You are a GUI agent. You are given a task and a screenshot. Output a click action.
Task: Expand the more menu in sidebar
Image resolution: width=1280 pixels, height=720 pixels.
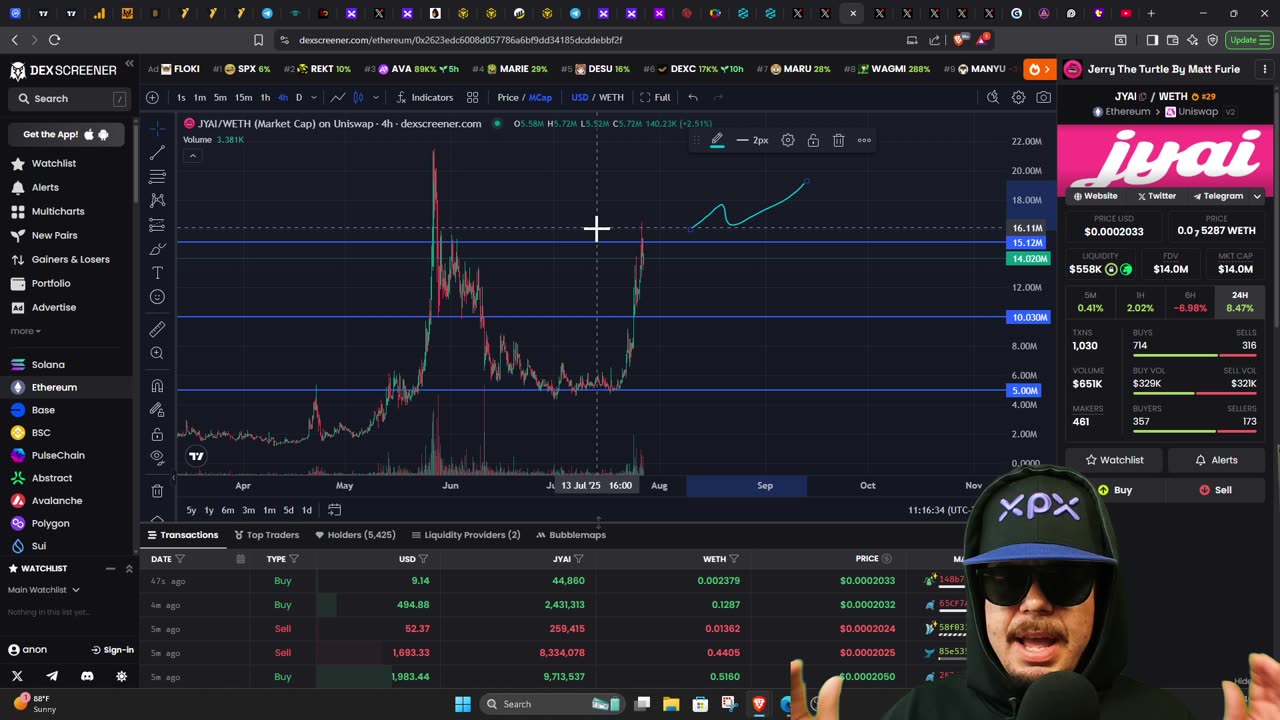pyautogui.click(x=25, y=331)
